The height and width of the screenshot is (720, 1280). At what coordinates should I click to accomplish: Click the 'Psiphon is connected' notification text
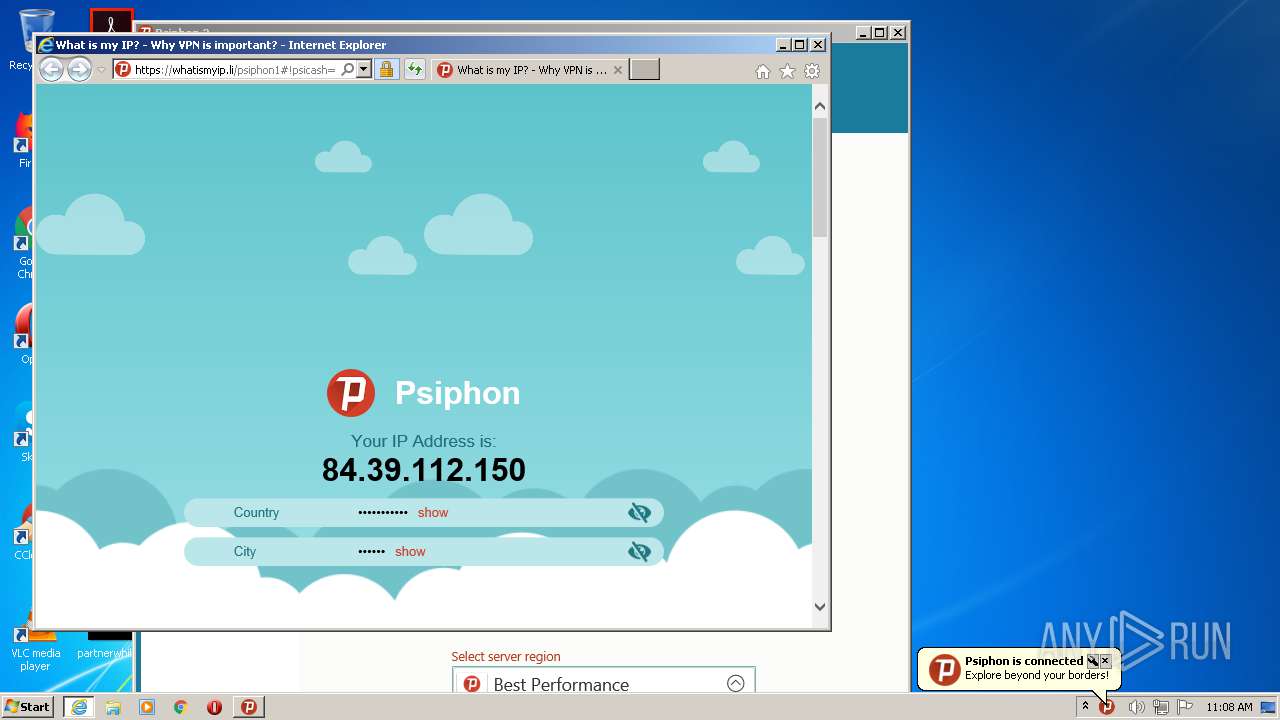coord(1024,661)
